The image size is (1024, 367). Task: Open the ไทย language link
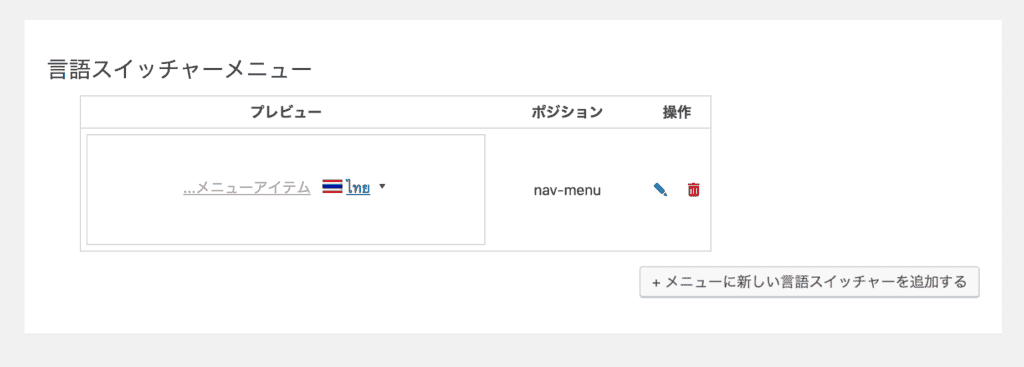pyautogui.click(x=359, y=188)
